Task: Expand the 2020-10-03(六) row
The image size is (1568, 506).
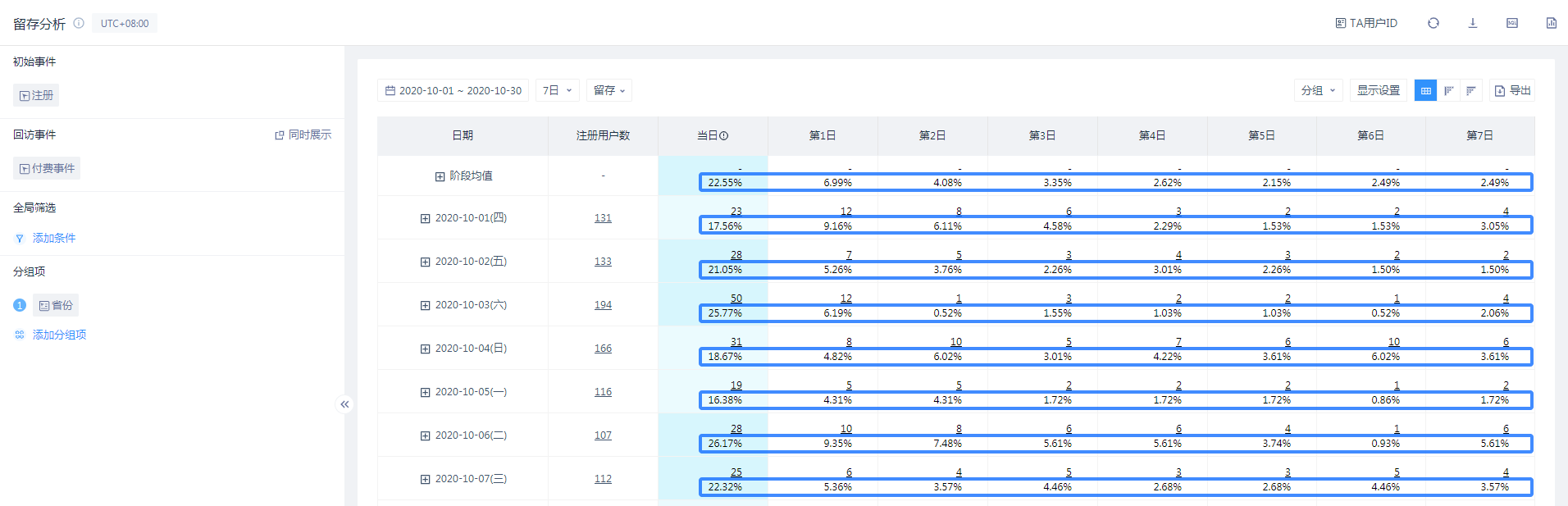Action: (x=425, y=305)
